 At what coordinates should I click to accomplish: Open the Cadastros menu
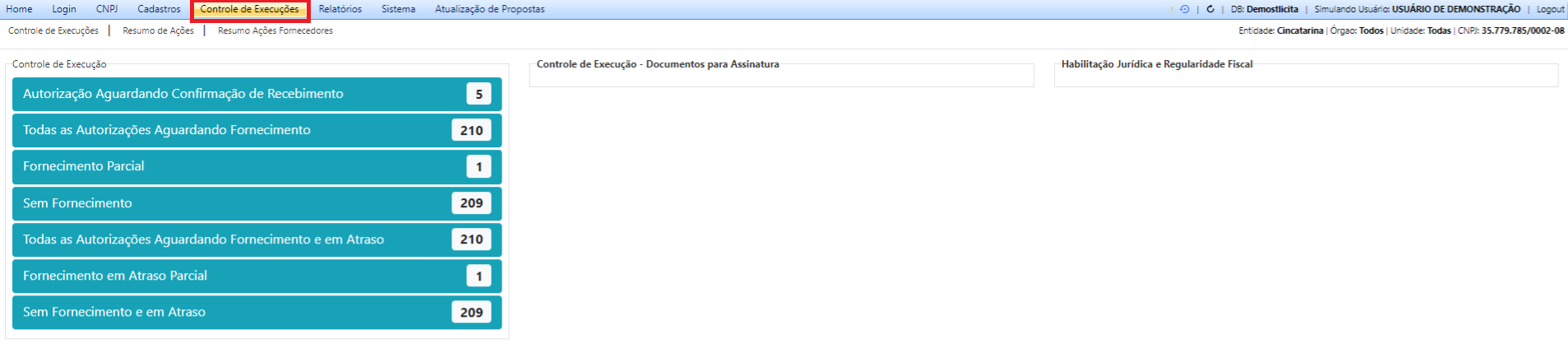click(159, 9)
